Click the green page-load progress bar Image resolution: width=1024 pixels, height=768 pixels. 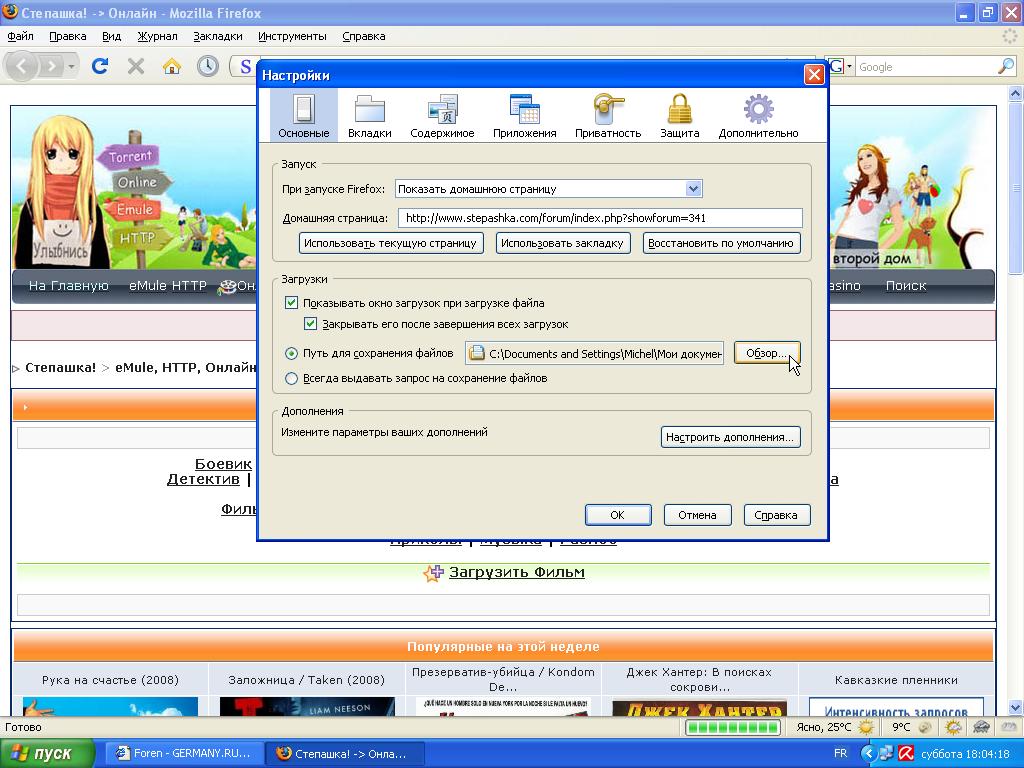tap(732, 727)
